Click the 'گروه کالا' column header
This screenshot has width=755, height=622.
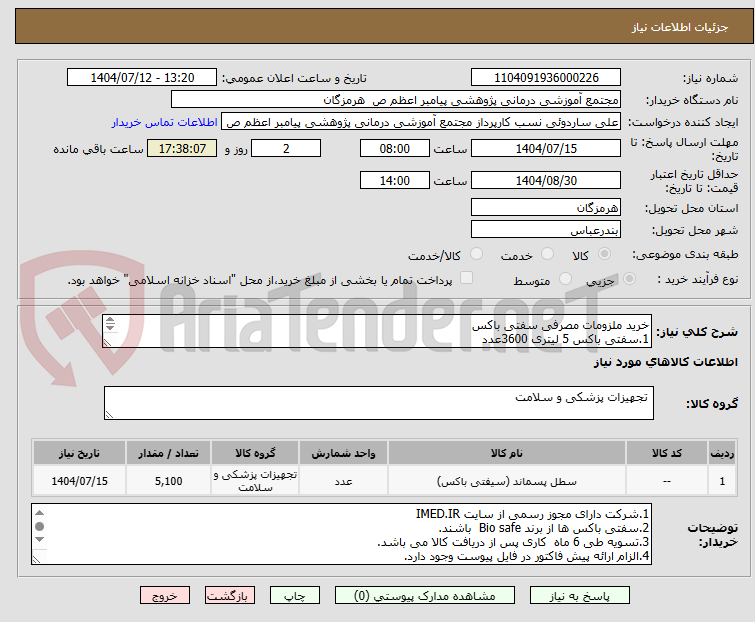point(255,453)
